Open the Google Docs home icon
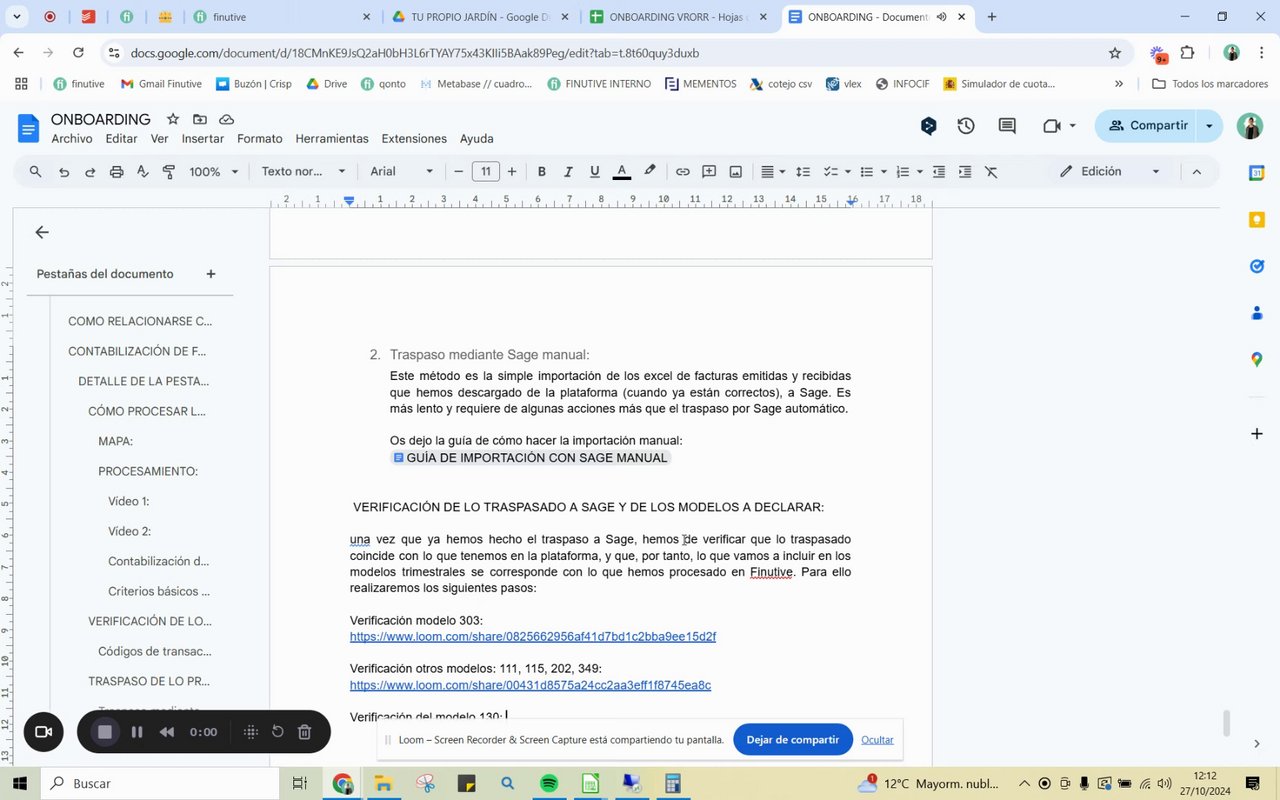Screen dimensions: 1280x800 click(x=28, y=128)
